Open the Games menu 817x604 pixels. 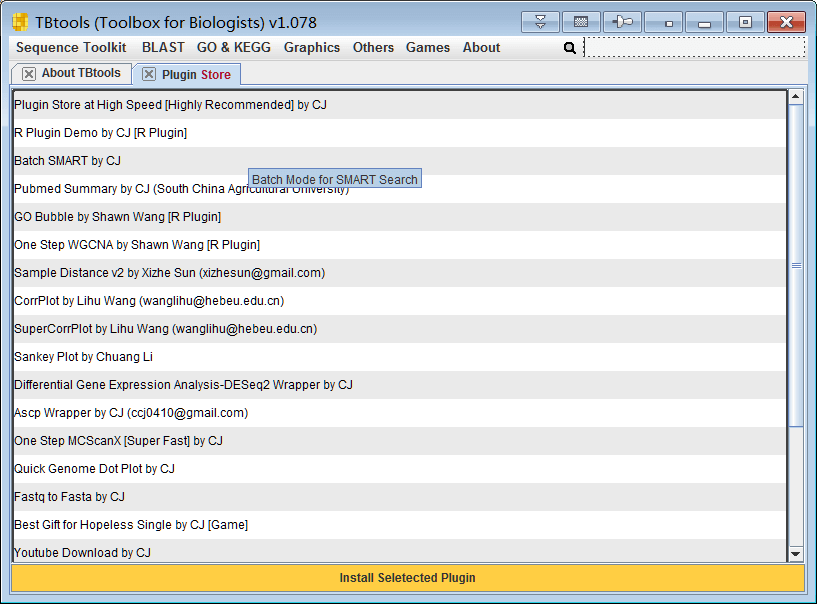click(x=428, y=47)
